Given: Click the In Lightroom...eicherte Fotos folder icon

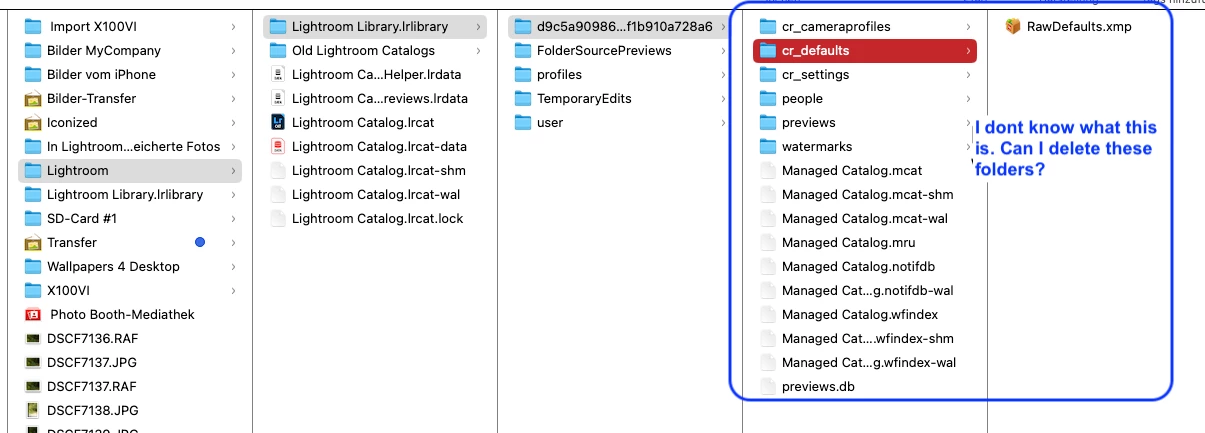Looking at the screenshot, I should (33, 146).
